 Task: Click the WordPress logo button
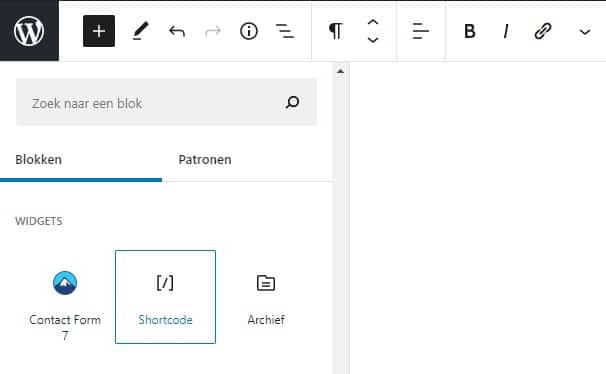[x=29, y=31]
